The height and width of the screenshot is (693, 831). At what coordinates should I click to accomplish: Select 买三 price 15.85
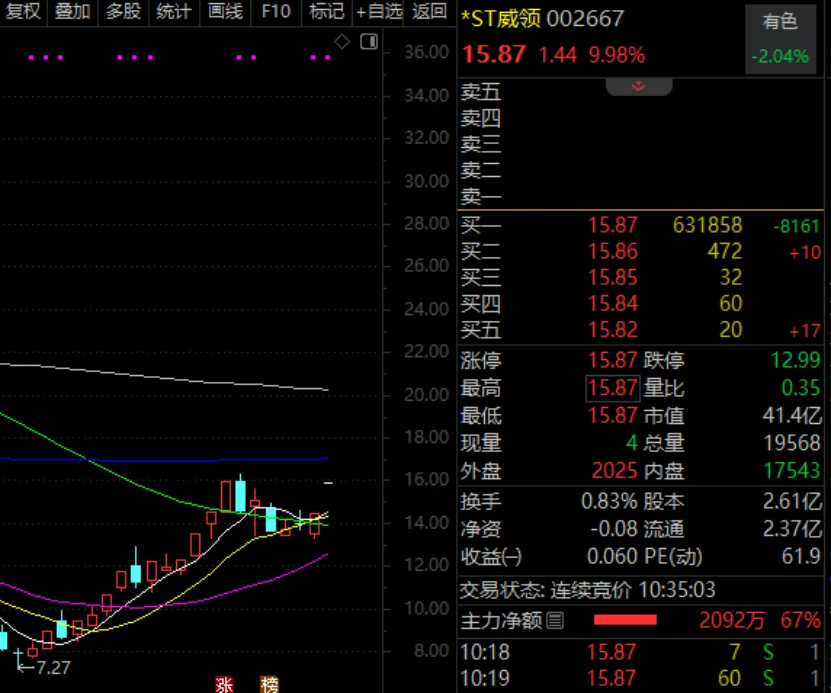(613, 277)
